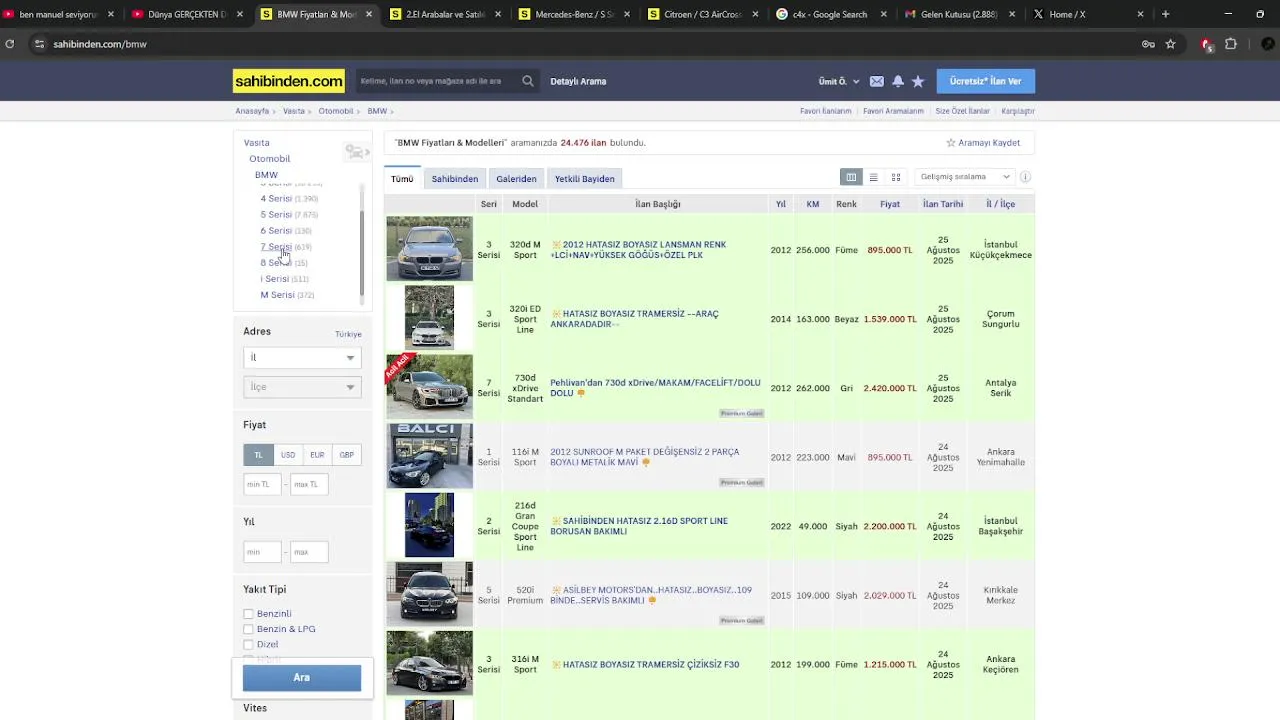Focus the keyword search box

438,81
